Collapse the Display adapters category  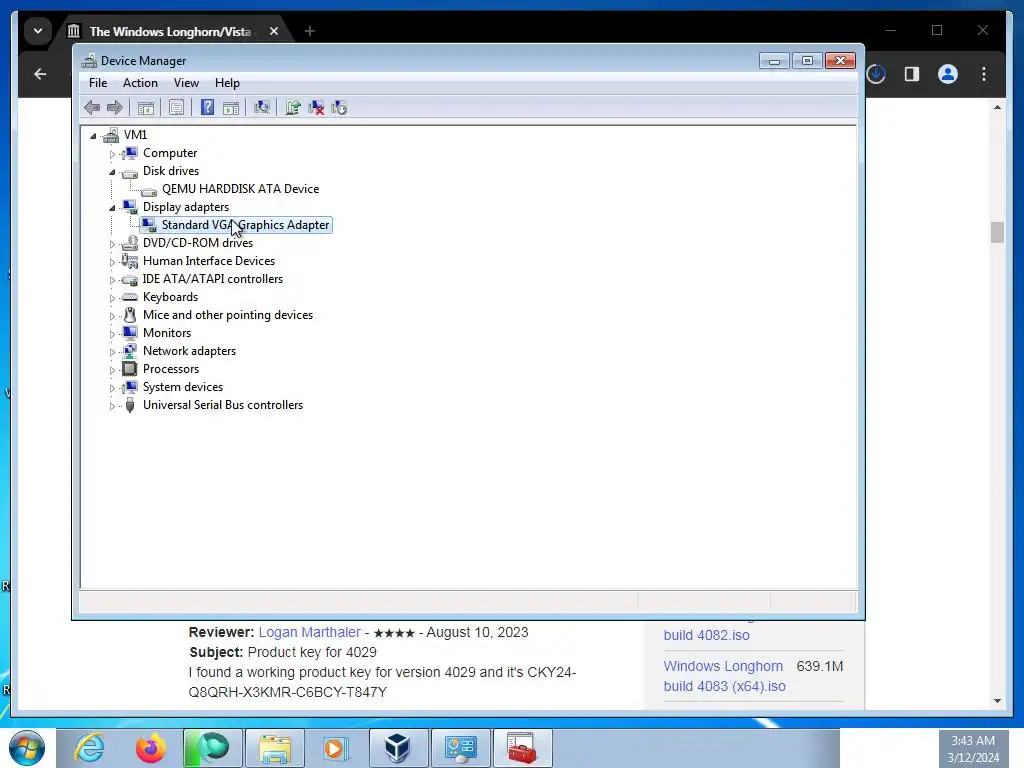112,208
